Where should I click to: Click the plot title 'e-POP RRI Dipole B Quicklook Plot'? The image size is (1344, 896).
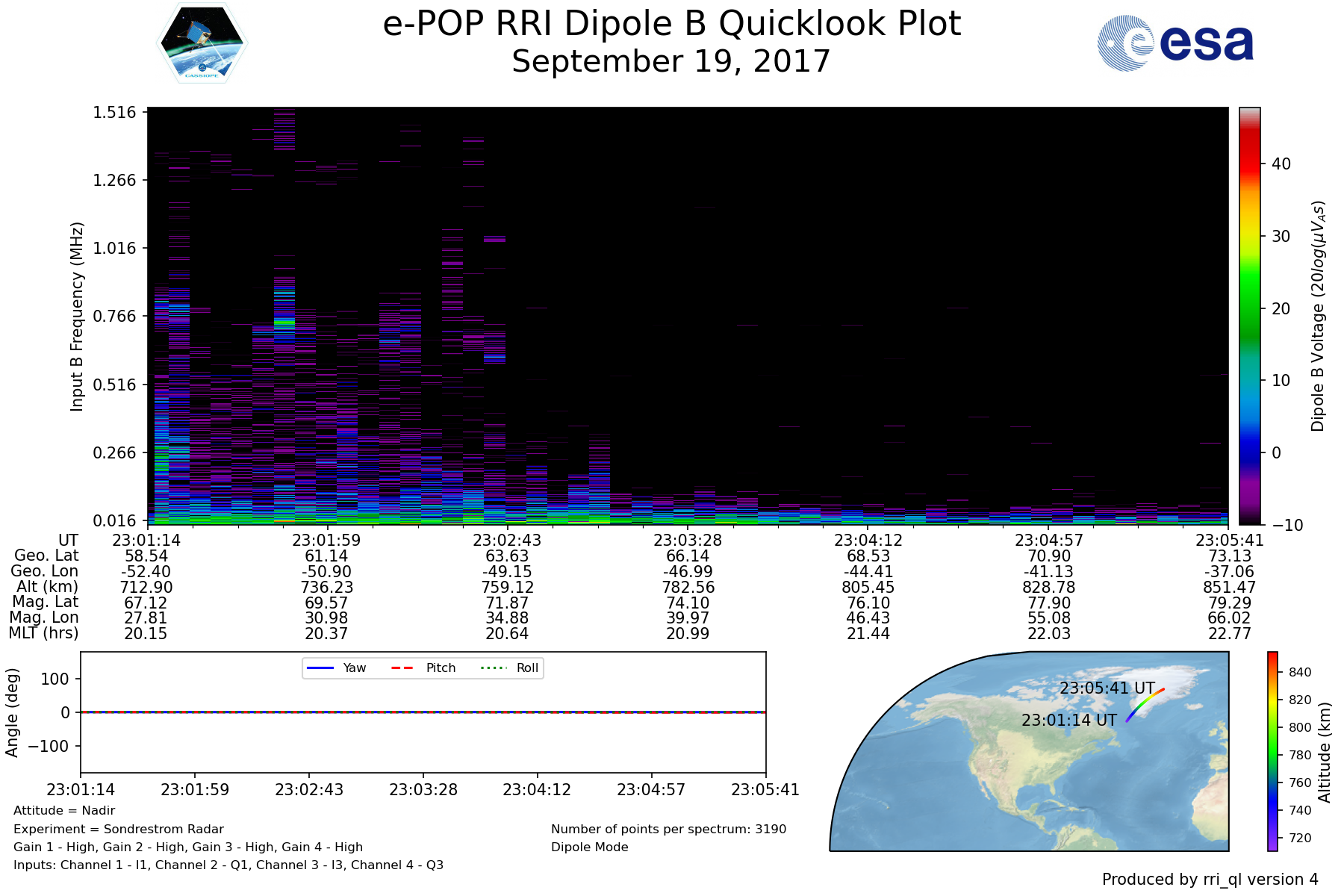(x=671, y=24)
